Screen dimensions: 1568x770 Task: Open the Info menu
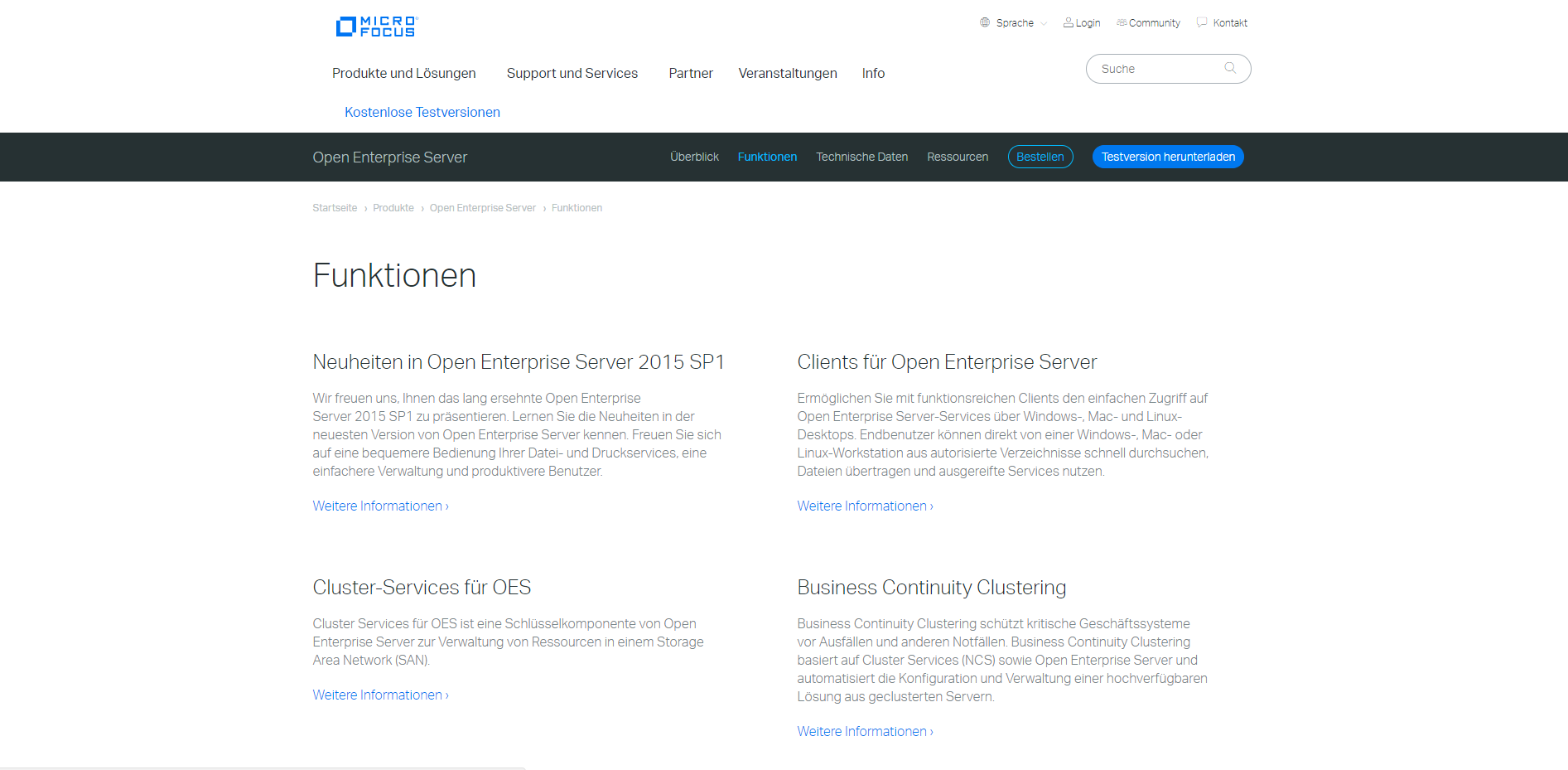(x=873, y=73)
